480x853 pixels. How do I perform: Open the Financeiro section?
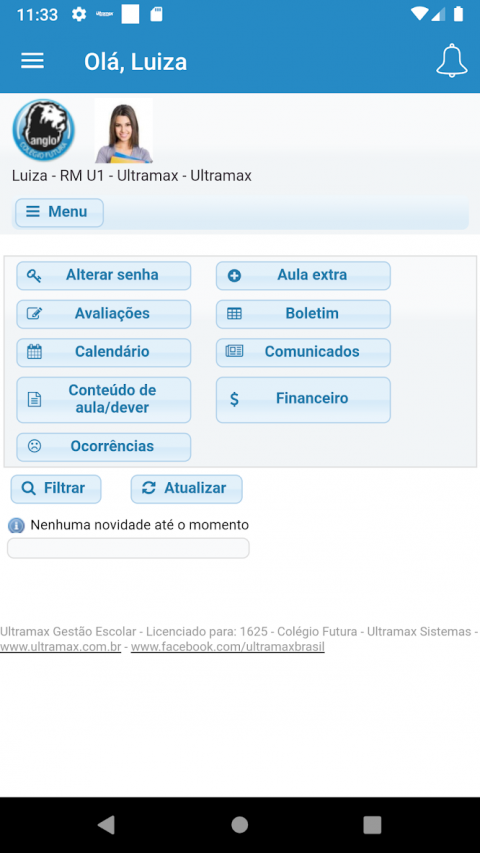coord(303,399)
